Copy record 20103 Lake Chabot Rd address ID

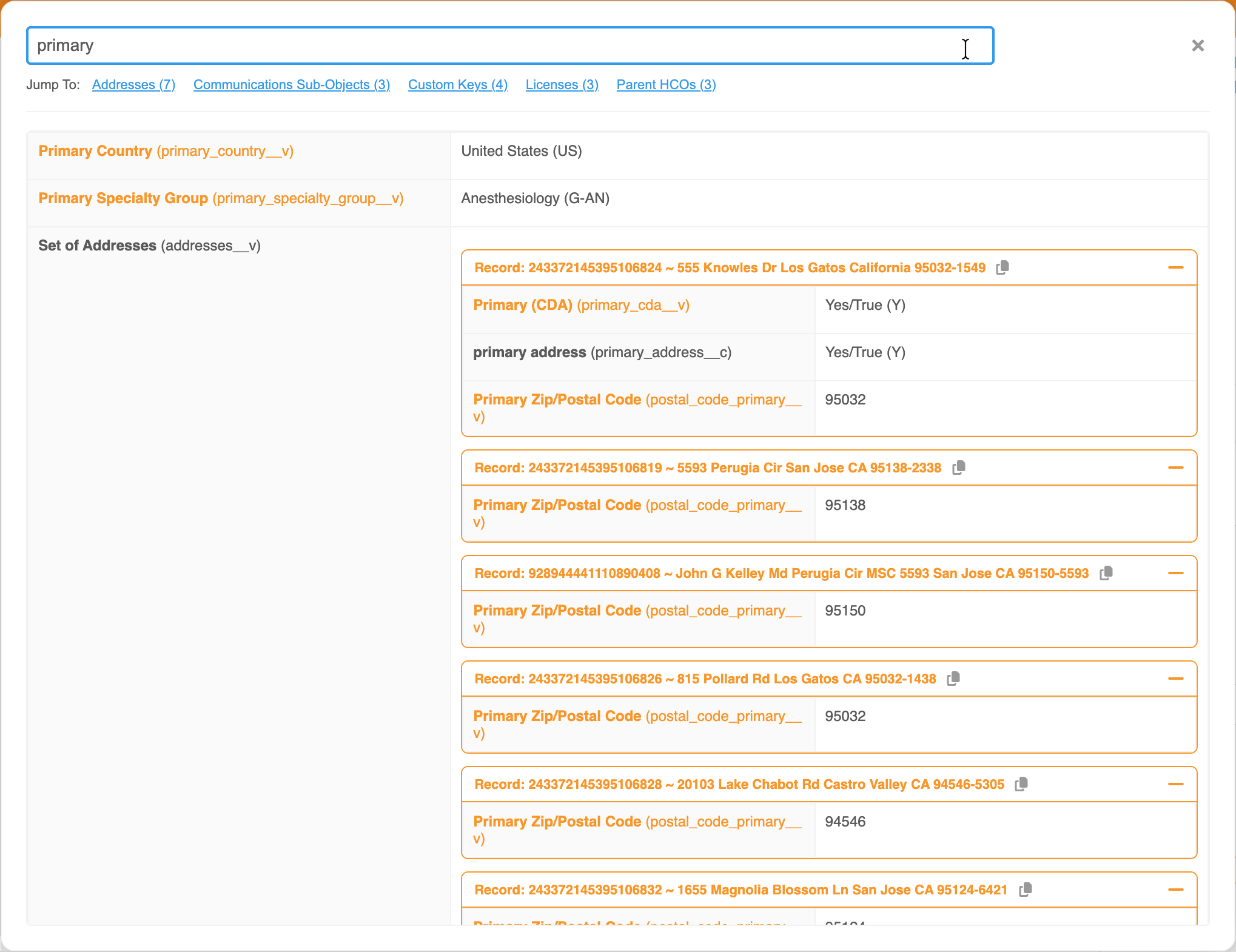[x=1021, y=784]
